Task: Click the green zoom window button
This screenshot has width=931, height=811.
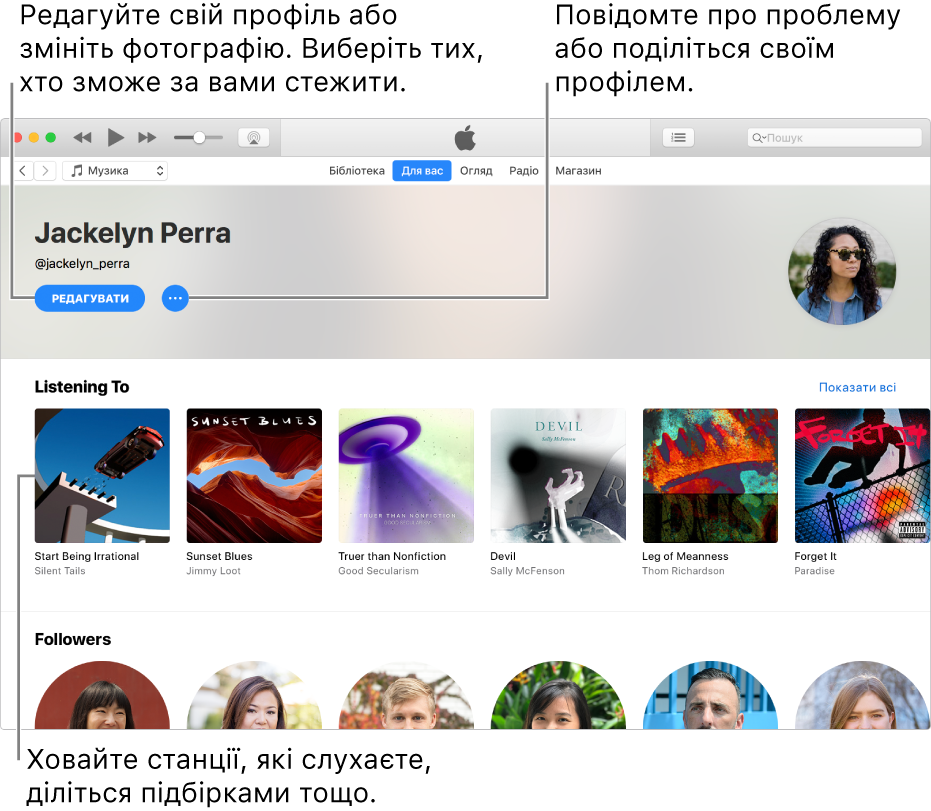Action: click(51, 138)
